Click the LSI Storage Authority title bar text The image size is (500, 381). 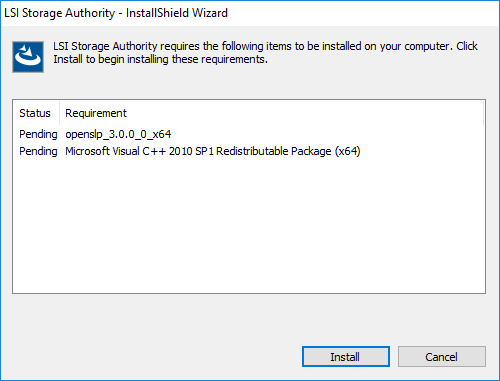[x=59, y=13]
